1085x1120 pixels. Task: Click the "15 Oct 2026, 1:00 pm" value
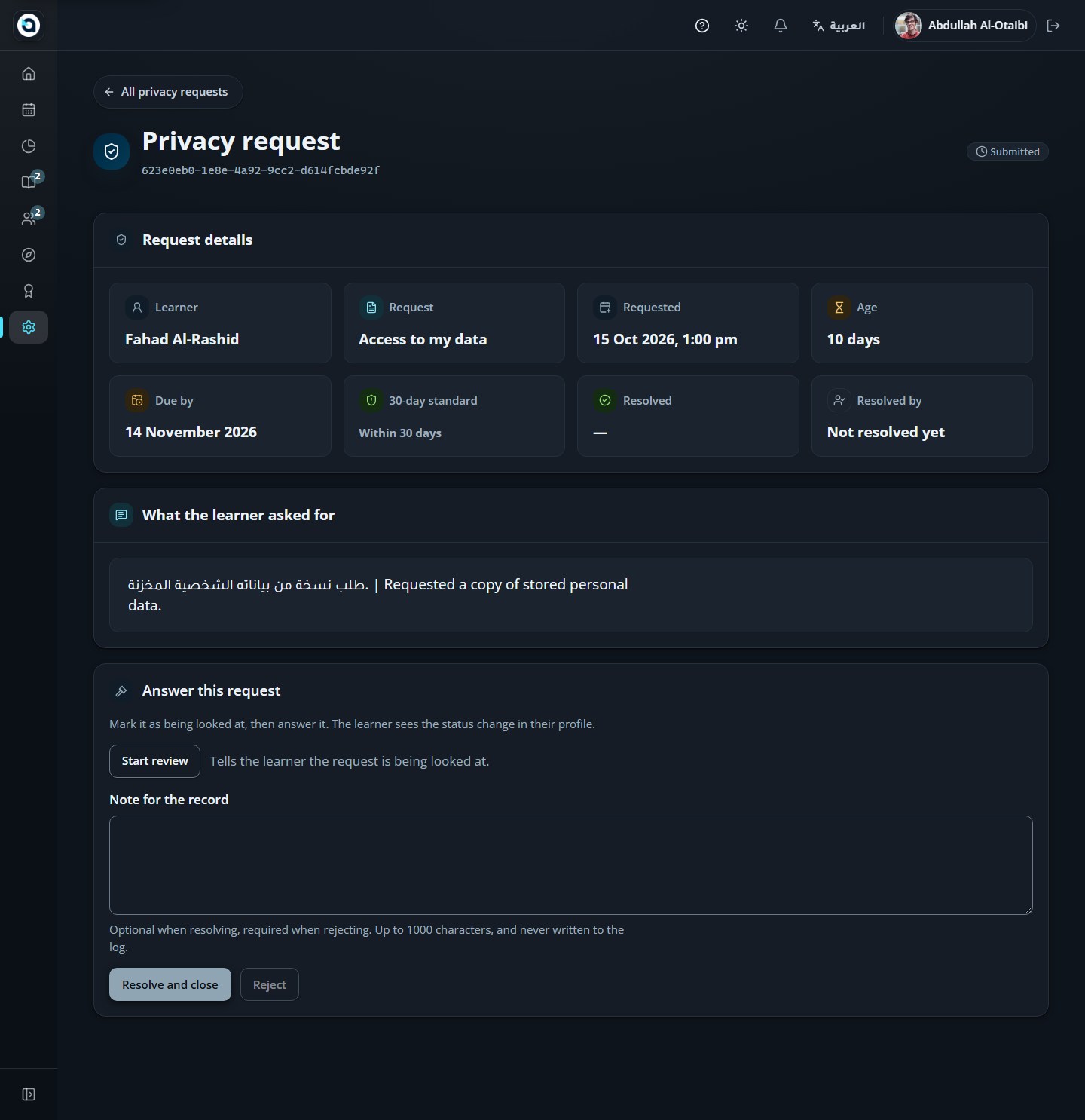pyautogui.click(x=665, y=339)
